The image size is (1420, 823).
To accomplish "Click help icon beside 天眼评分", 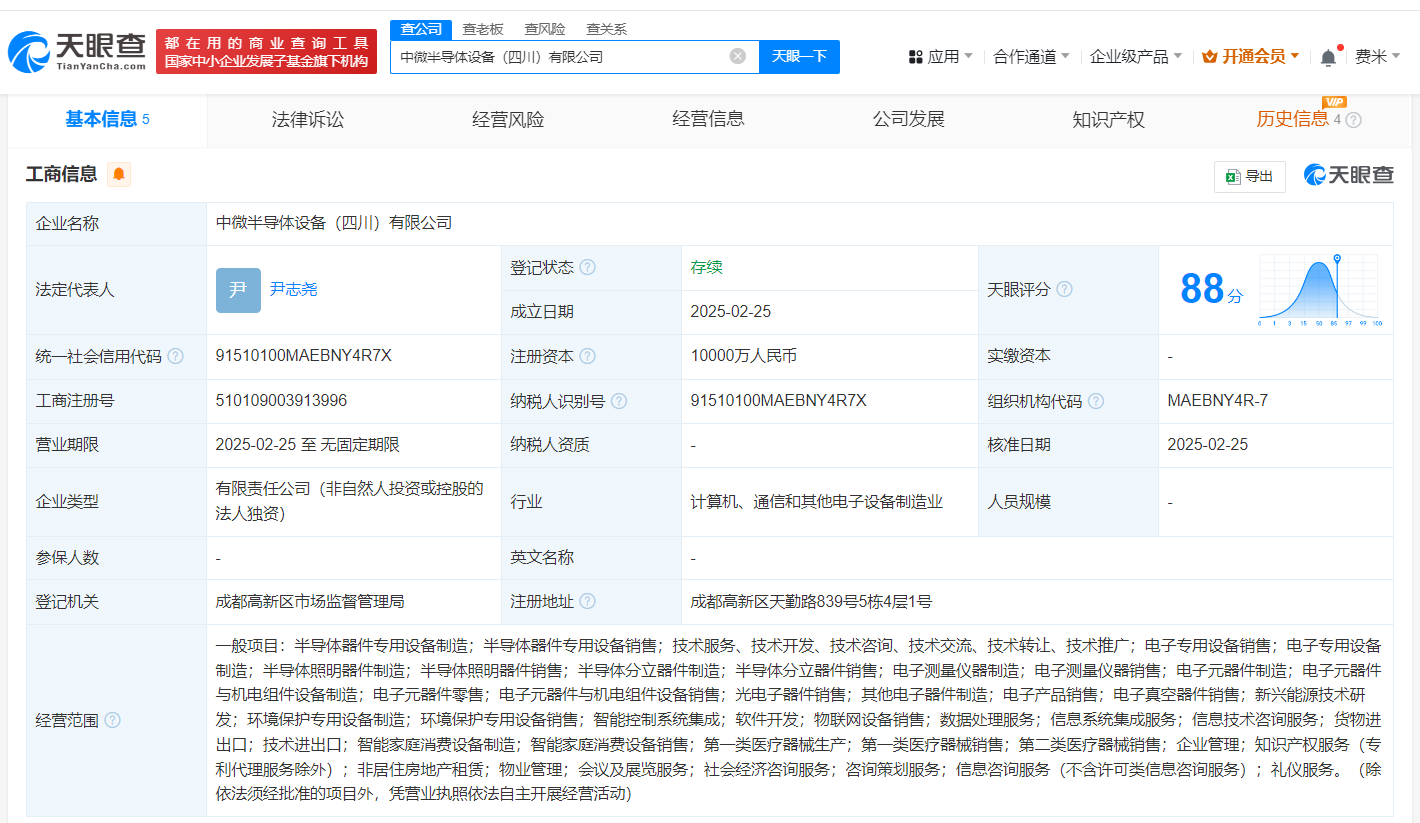I will coord(1064,290).
